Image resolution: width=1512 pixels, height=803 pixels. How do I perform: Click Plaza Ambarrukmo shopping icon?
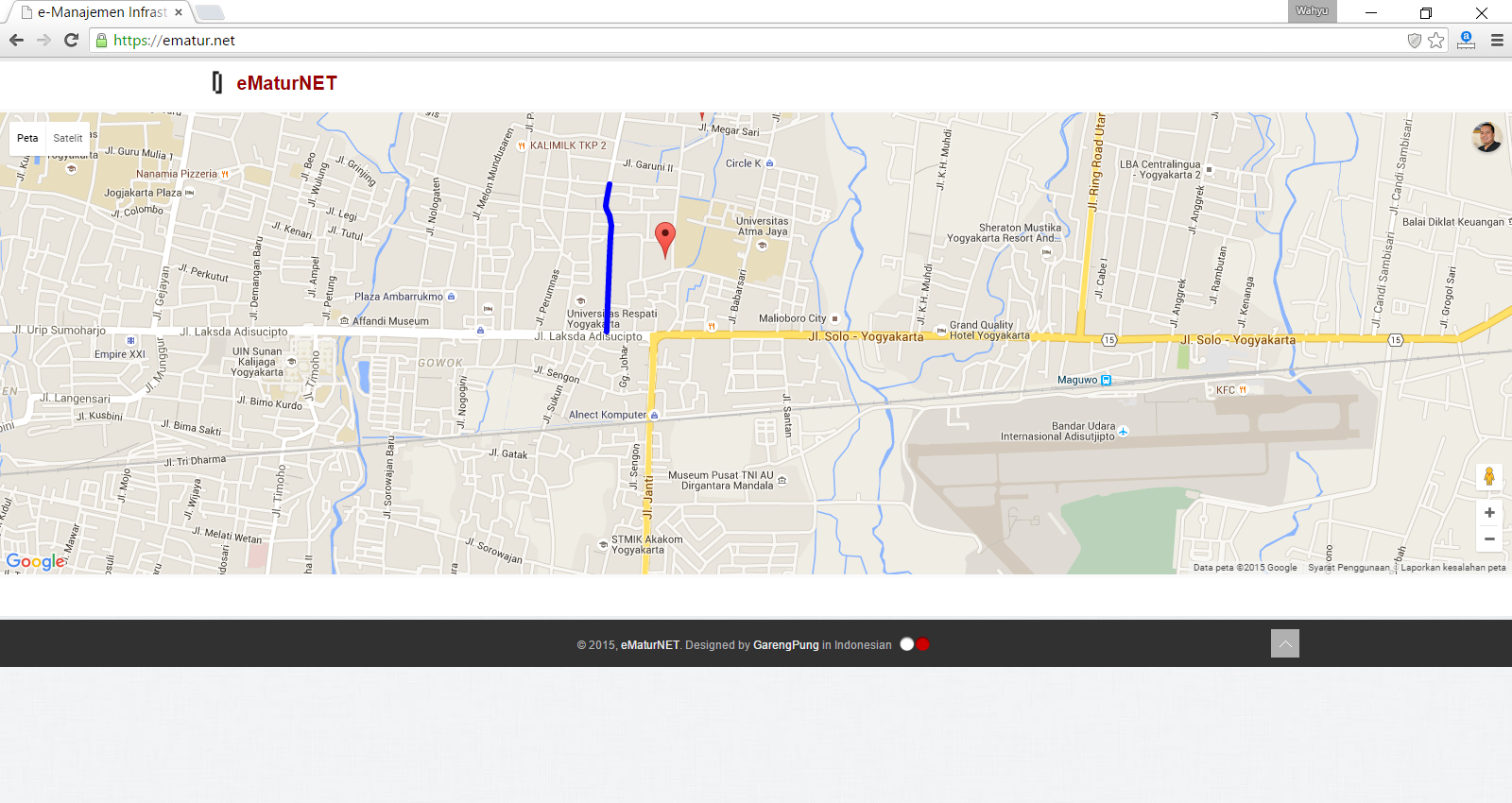[x=451, y=297]
